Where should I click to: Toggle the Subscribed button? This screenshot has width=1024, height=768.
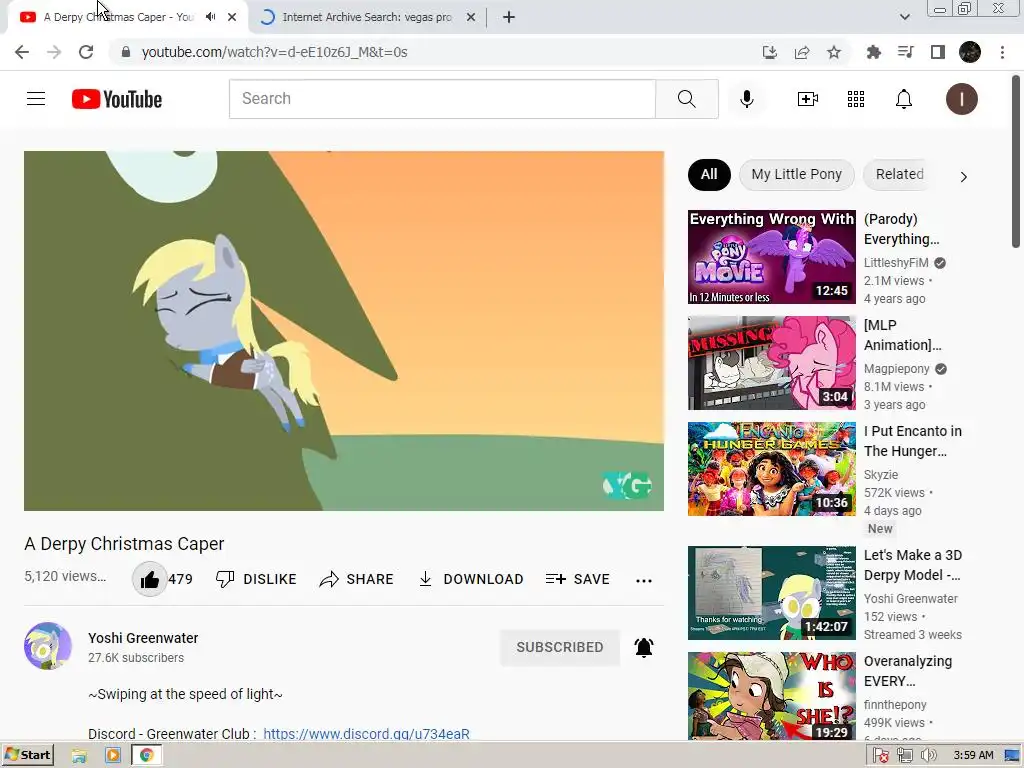tap(560, 647)
